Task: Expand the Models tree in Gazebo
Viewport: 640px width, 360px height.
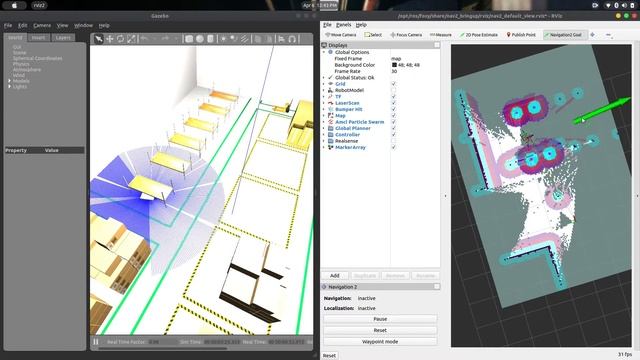Action: [x=9, y=81]
